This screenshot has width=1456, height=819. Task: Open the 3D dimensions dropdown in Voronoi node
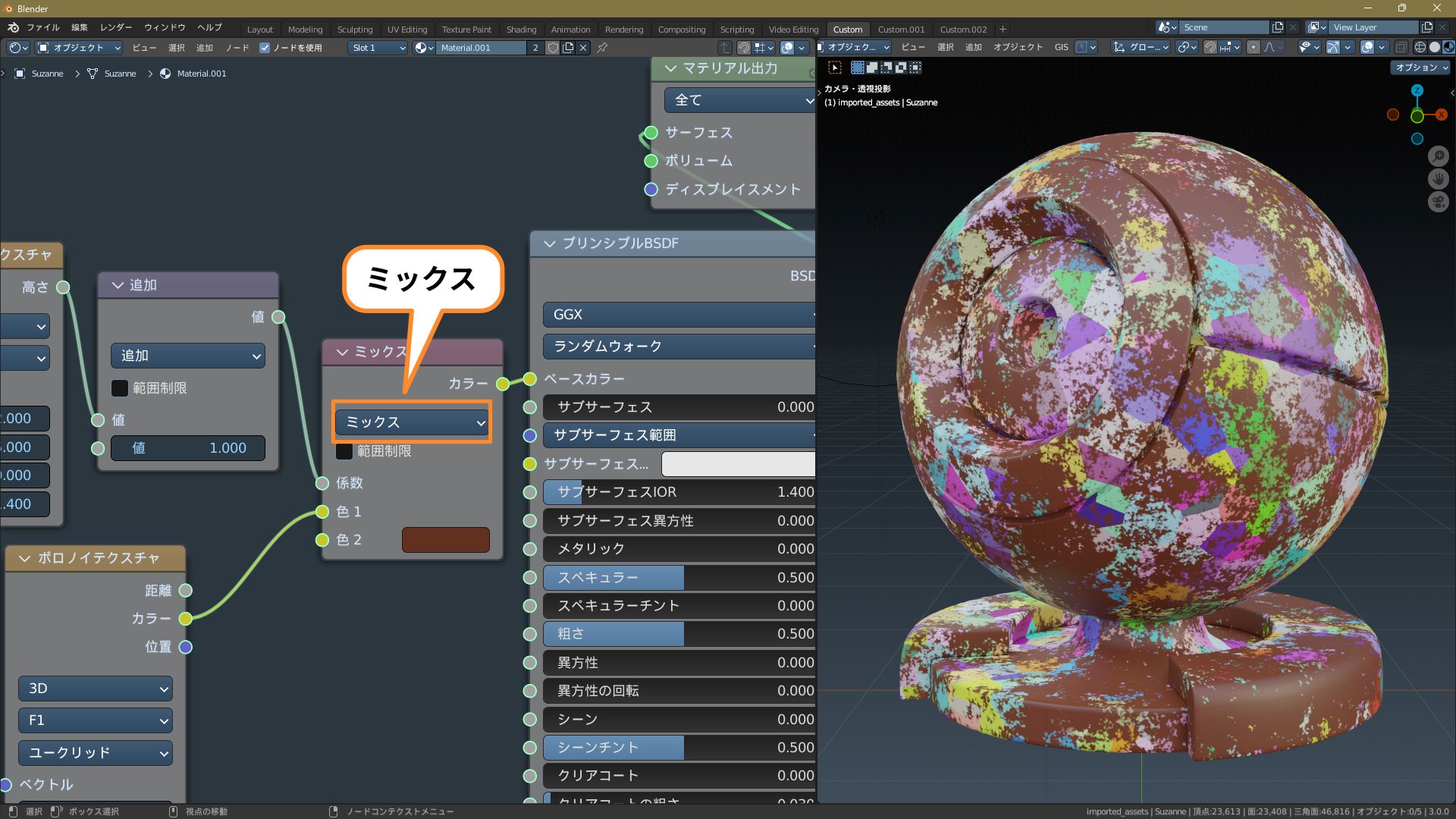pyautogui.click(x=96, y=689)
